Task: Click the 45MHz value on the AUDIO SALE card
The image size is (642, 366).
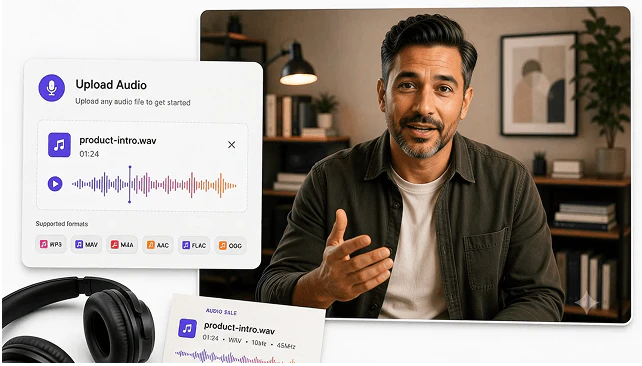Action: tap(286, 346)
